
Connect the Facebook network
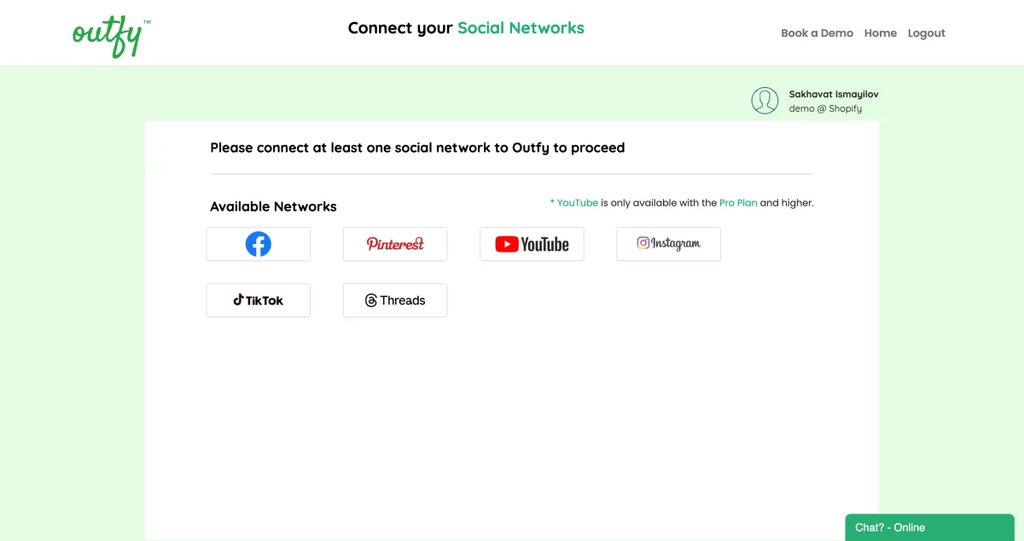(258, 244)
